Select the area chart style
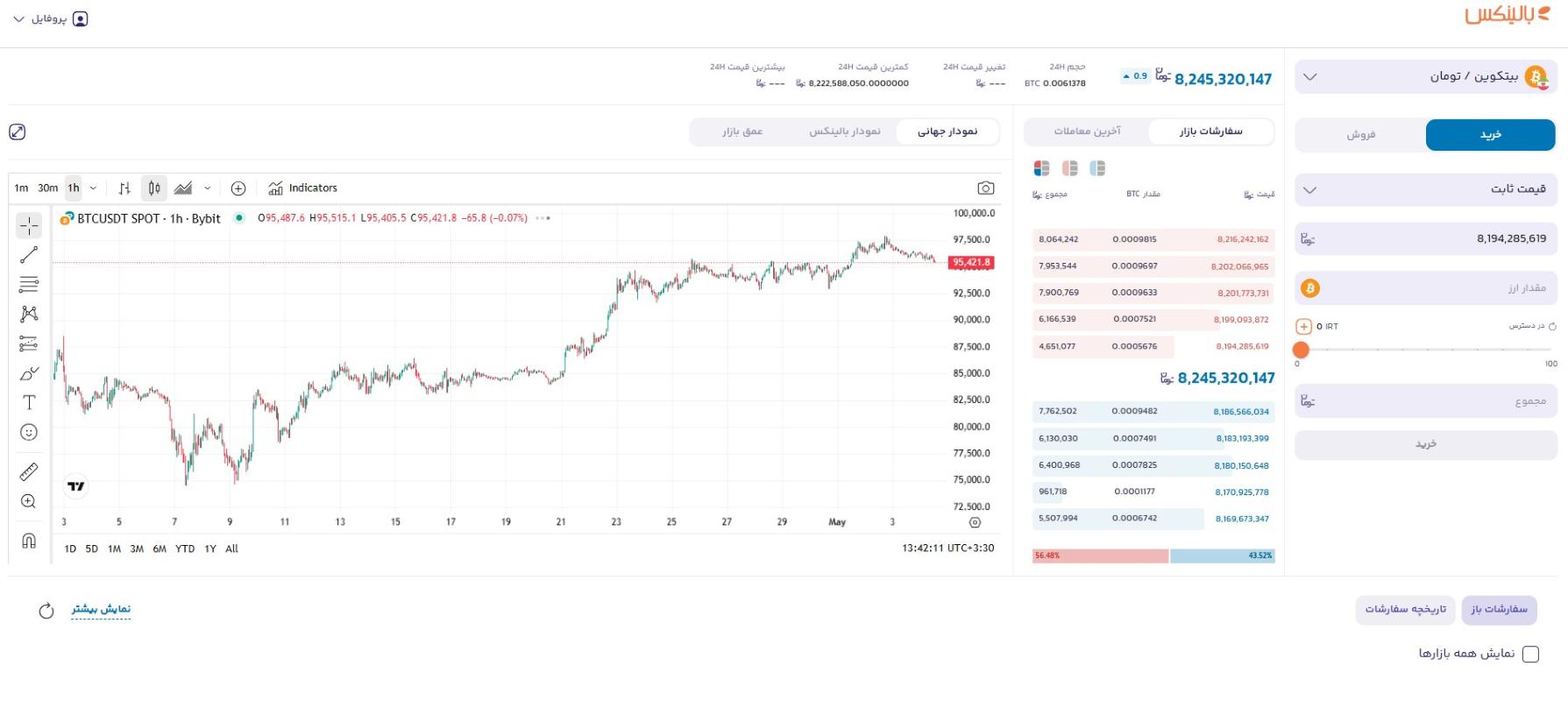This screenshot has width=1568, height=701. click(183, 188)
